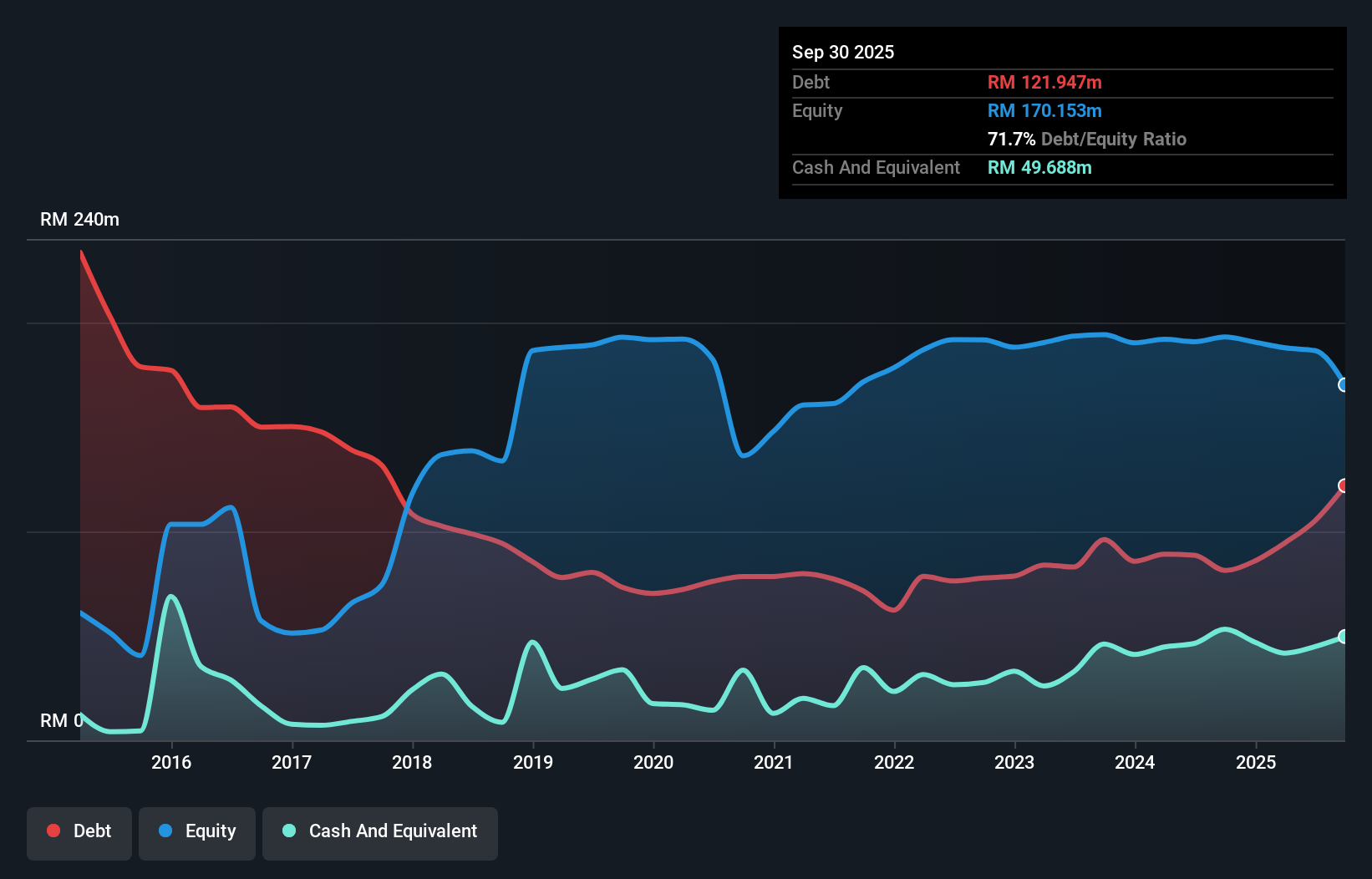The image size is (1372, 879).
Task: Click the RM 0 y-axis label
Action: pyautogui.click(x=62, y=720)
